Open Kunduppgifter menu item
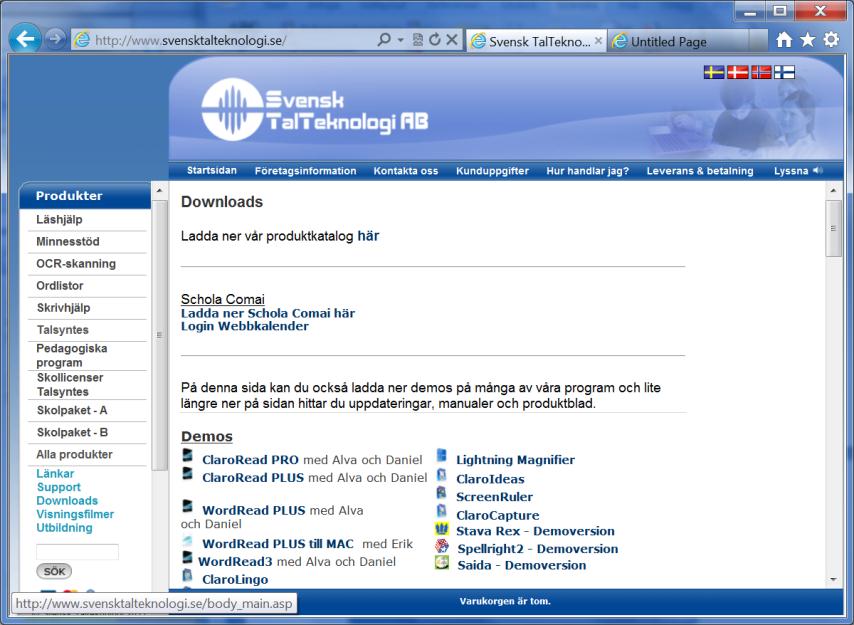Viewport: 854px width, 625px height. 492,171
